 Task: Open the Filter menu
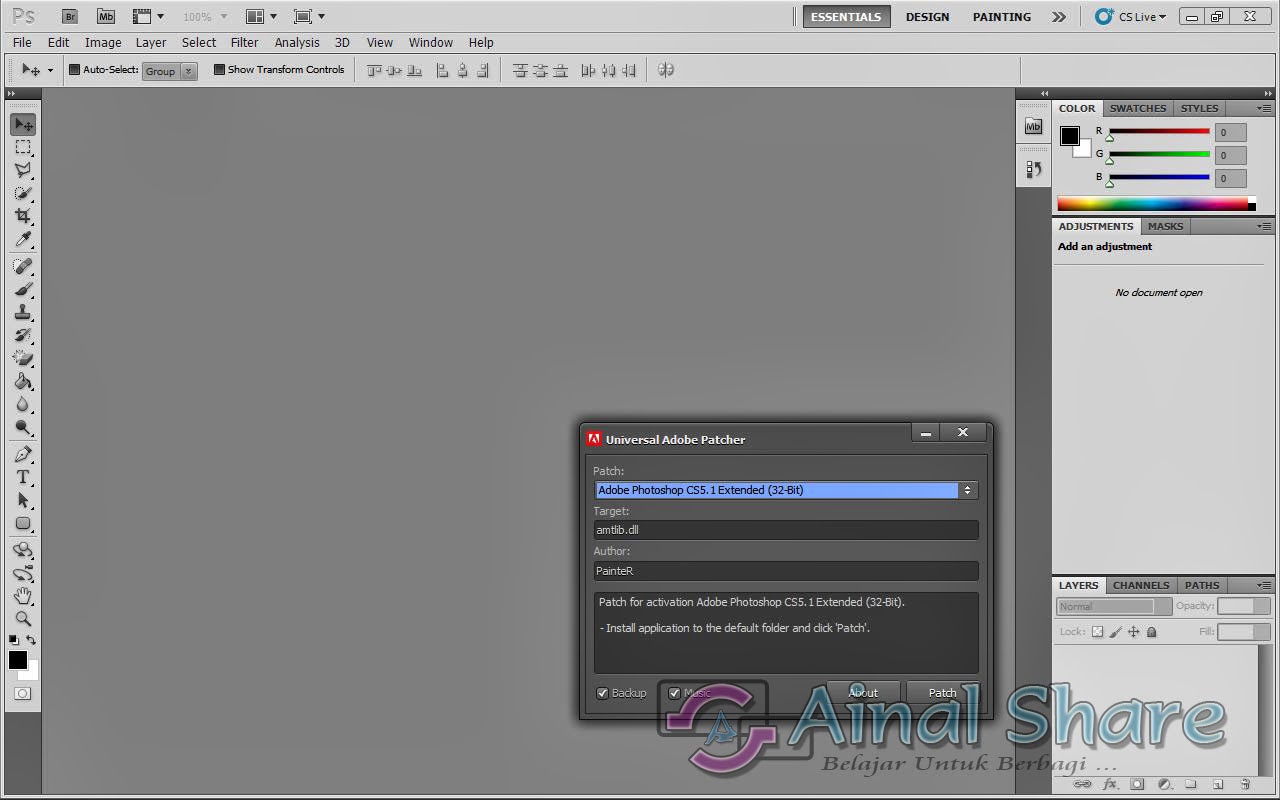244,42
